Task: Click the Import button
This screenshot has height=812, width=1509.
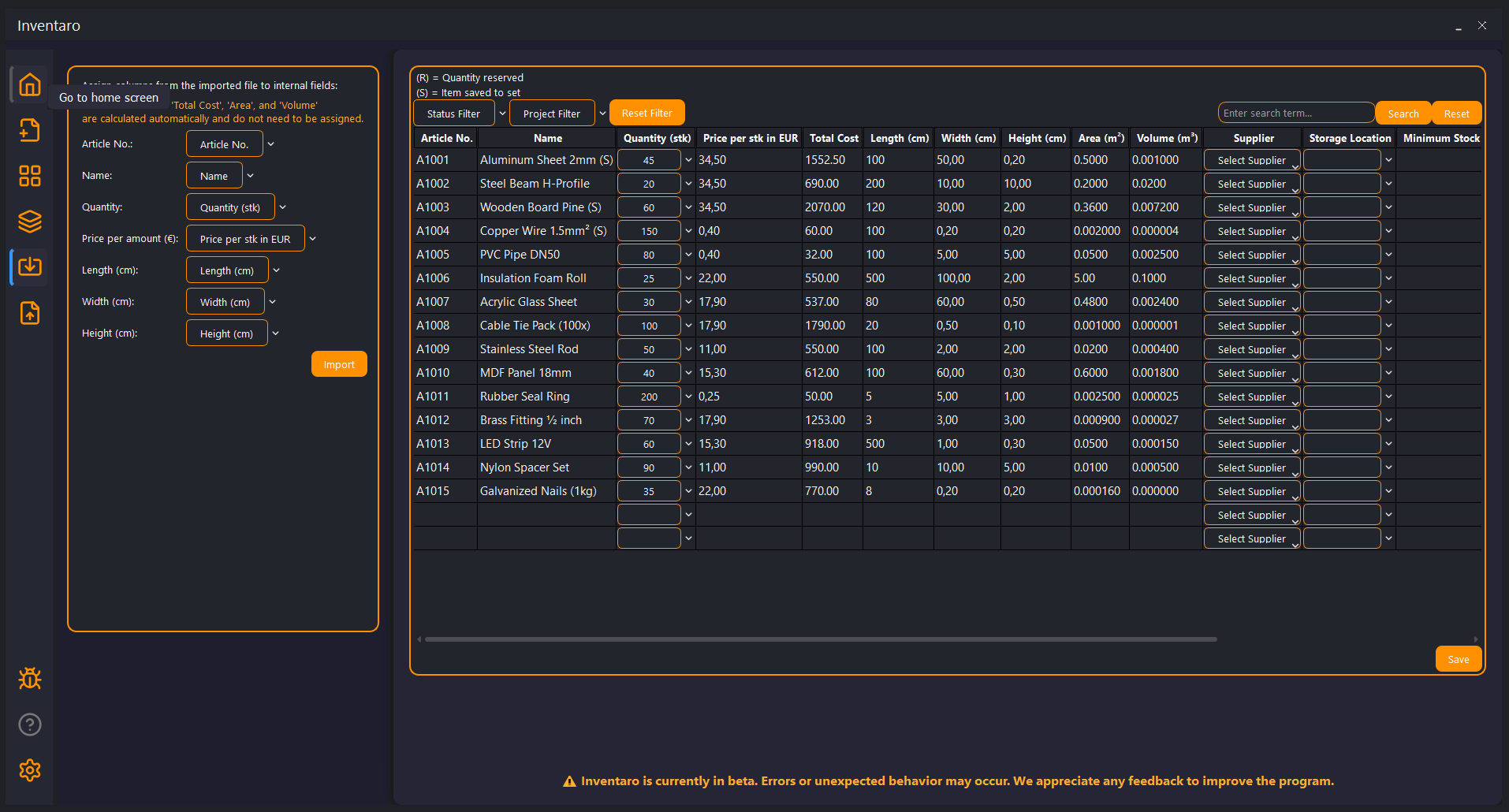Action: (339, 364)
